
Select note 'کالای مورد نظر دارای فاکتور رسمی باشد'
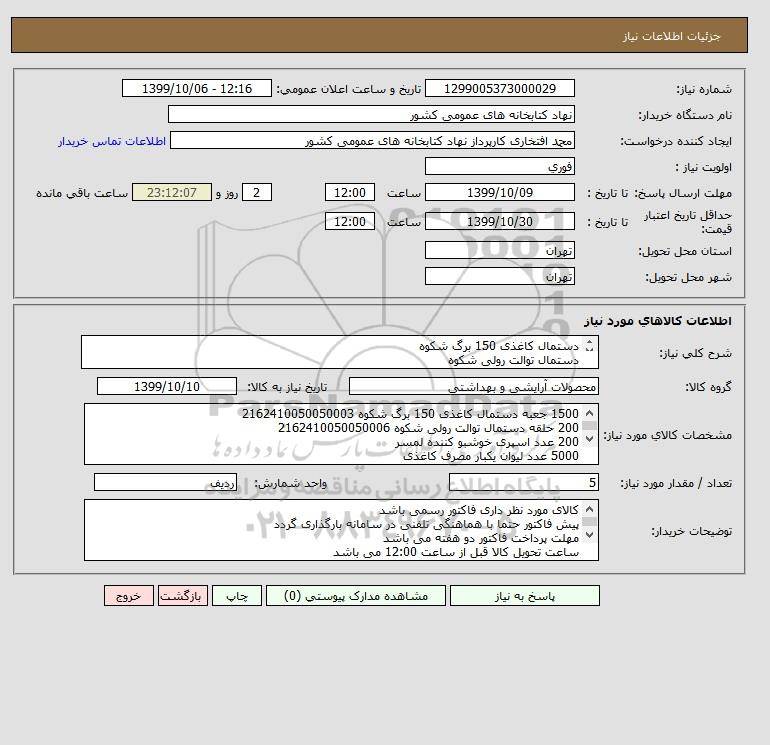pos(479,510)
